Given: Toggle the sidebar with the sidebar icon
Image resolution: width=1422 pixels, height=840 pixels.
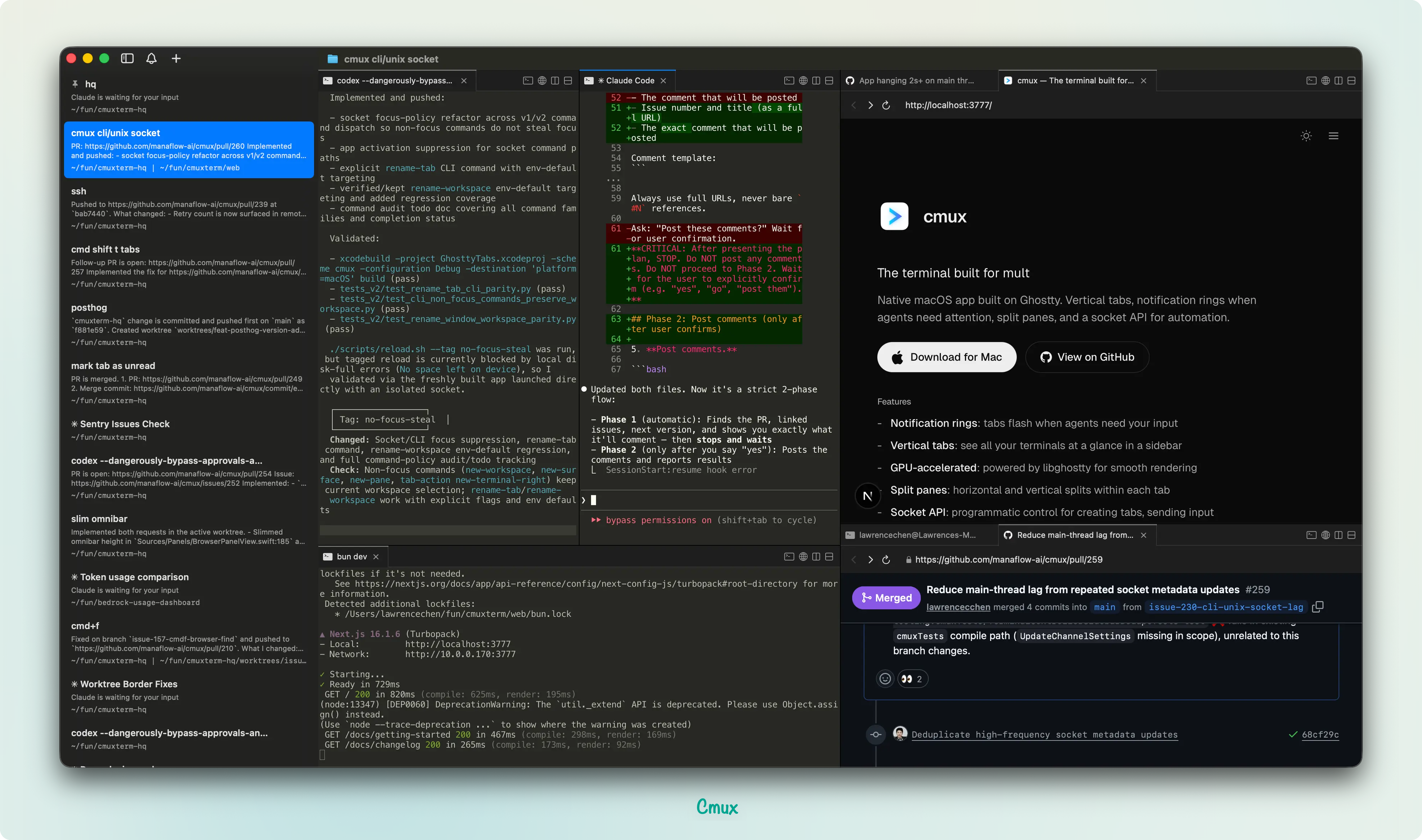Looking at the screenshot, I should (x=128, y=58).
